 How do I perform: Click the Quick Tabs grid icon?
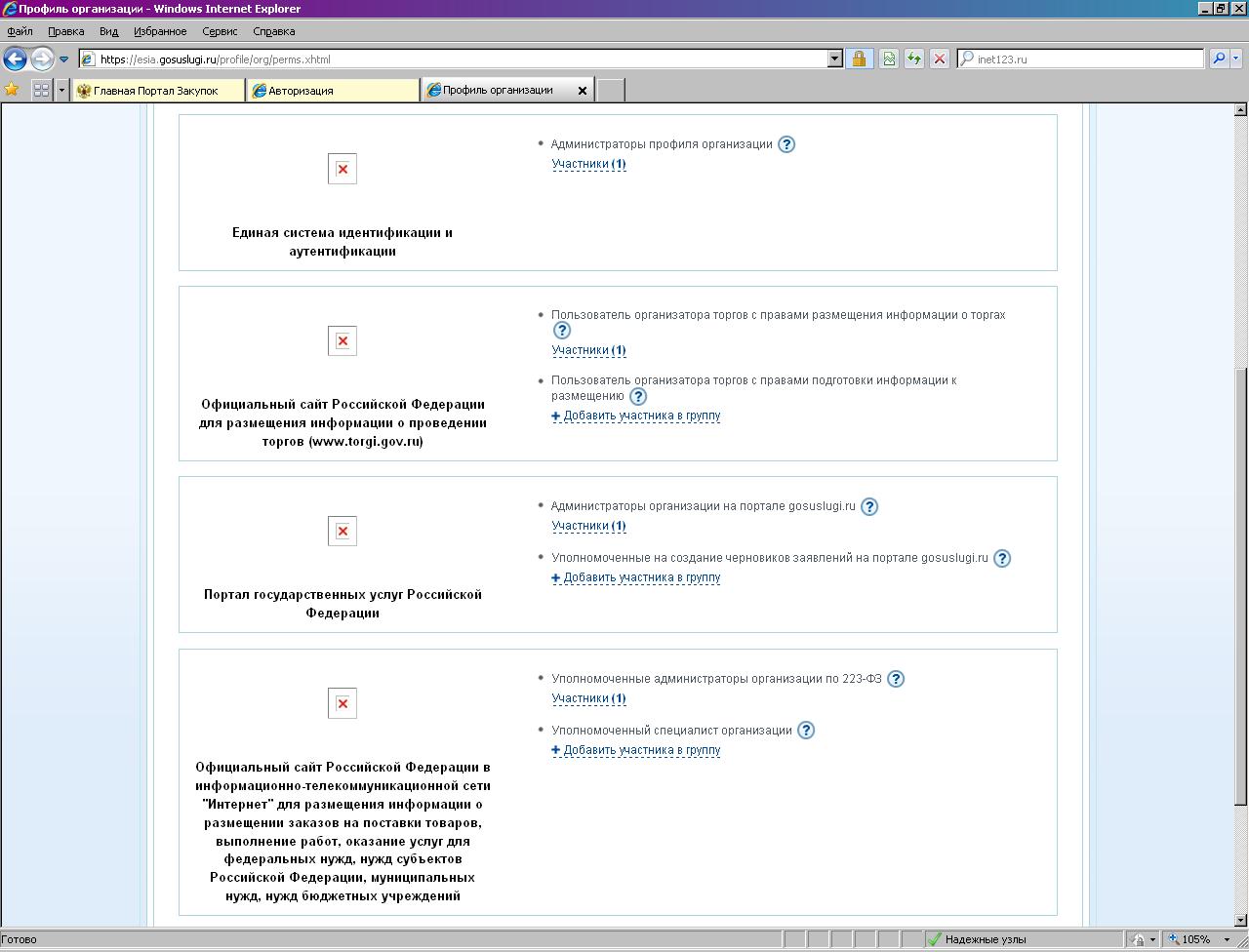(41, 90)
